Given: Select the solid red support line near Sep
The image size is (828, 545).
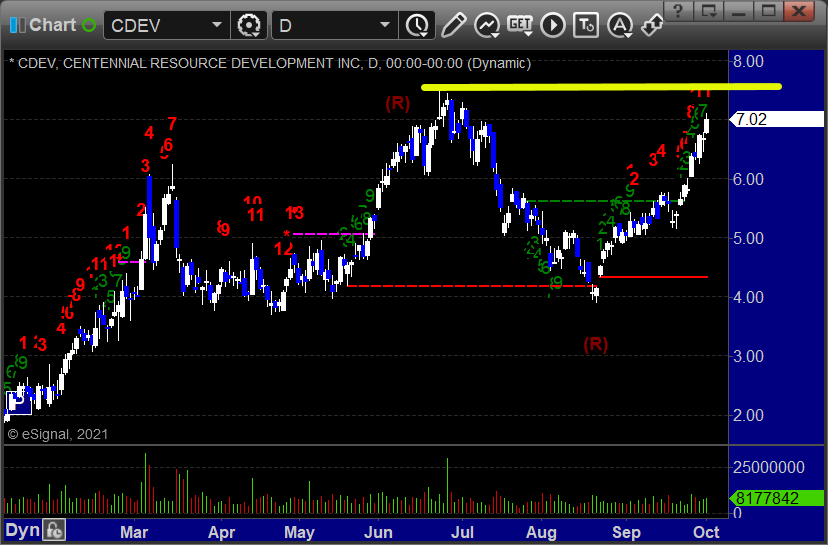Looking at the screenshot, I should click(654, 277).
